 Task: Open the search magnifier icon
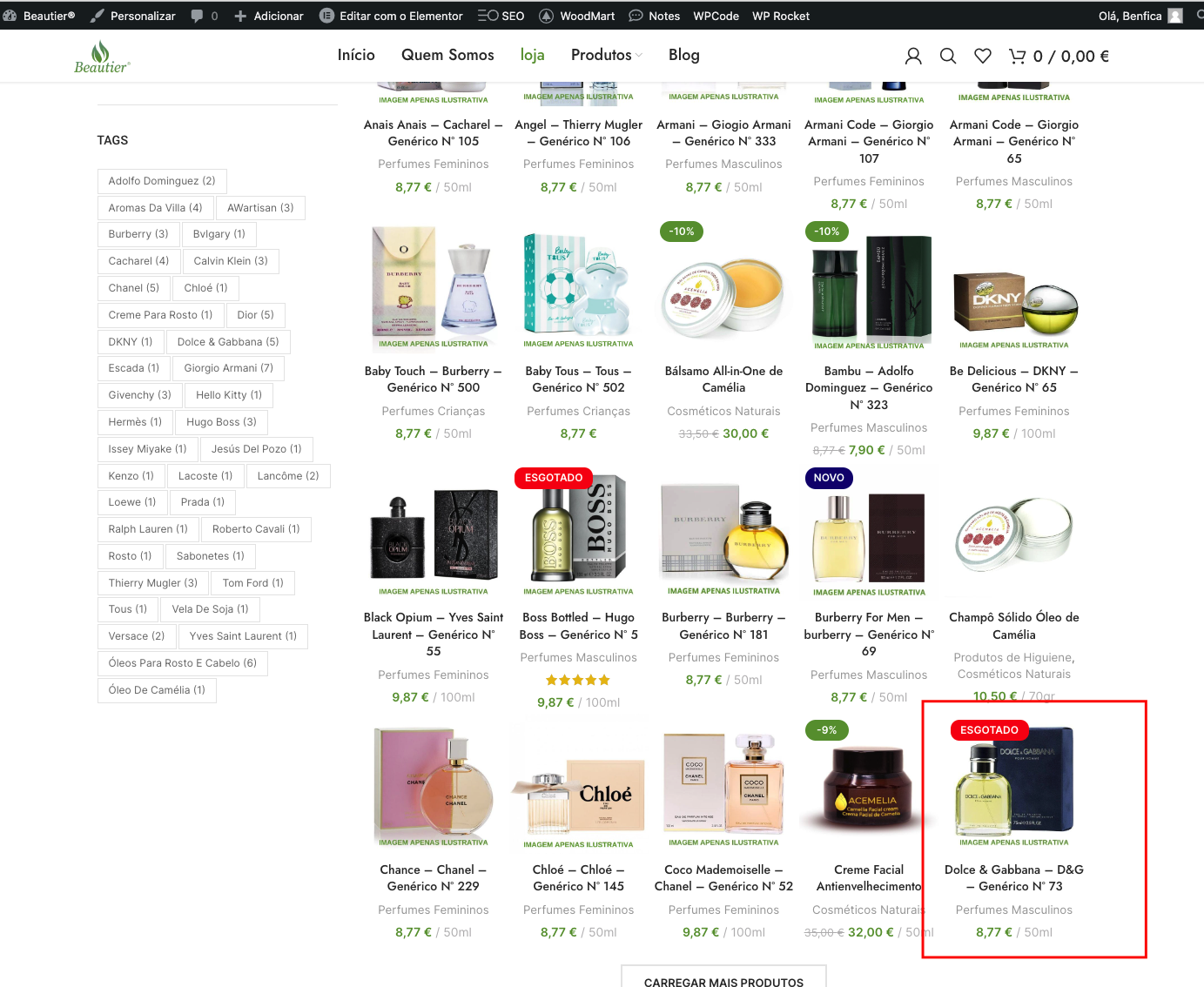[948, 56]
